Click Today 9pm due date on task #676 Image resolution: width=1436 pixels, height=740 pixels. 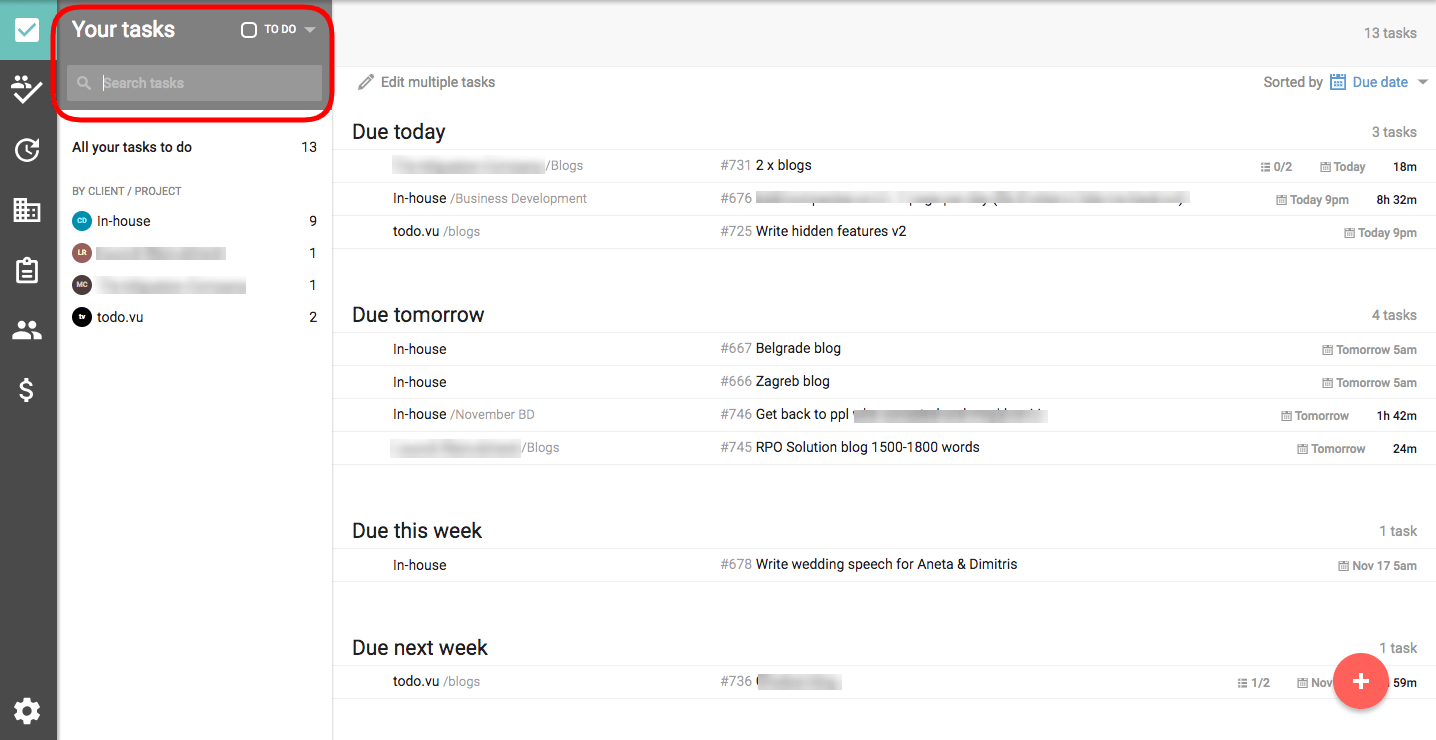(1312, 200)
